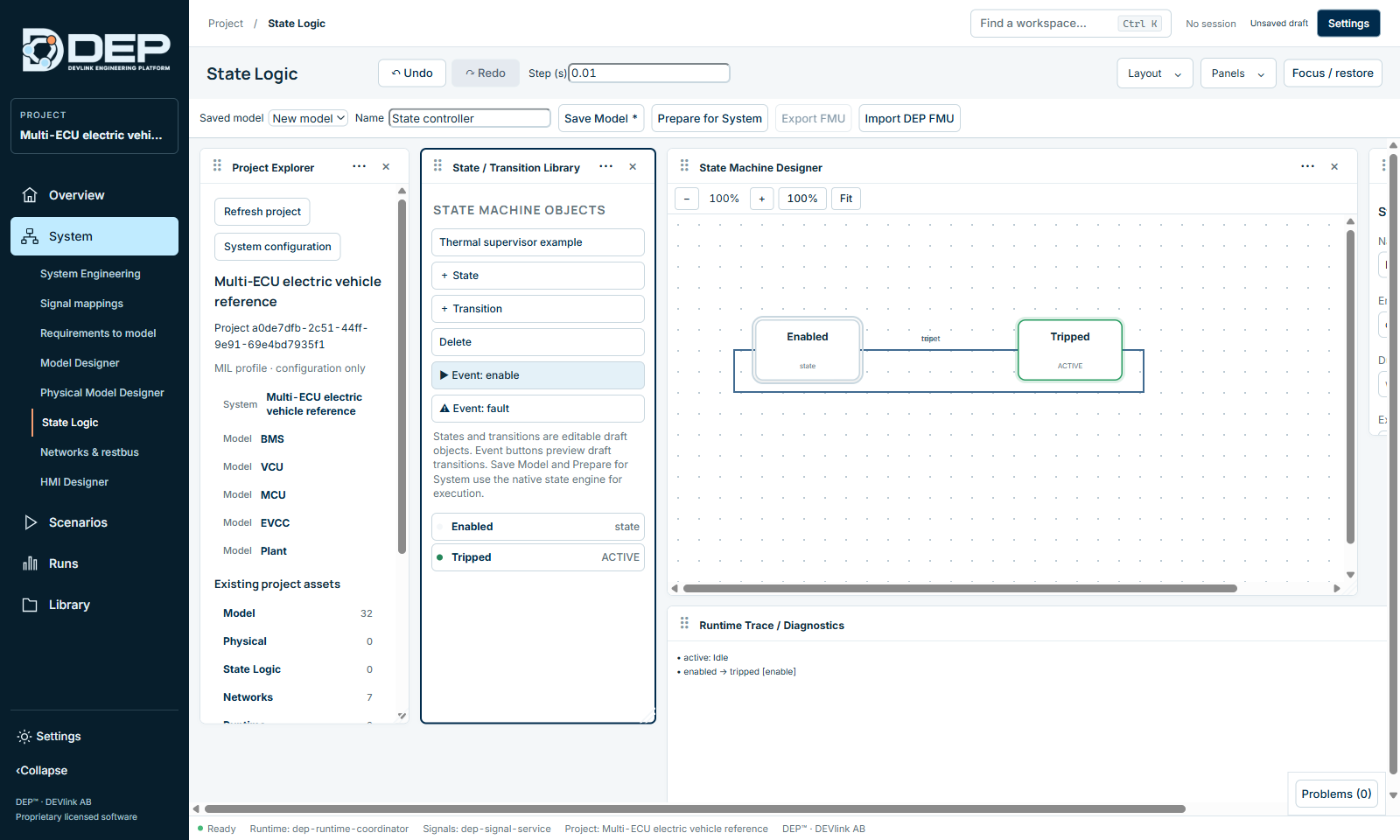1400x840 pixels.
Task: Collapse the left sidebar
Action: [42, 771]
